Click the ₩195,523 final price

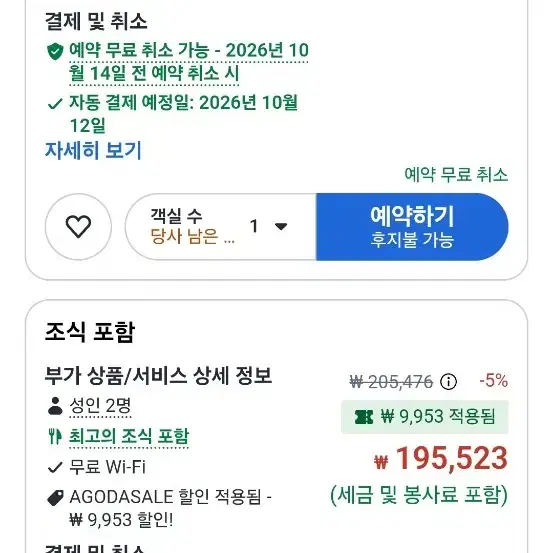pos(441,458)
